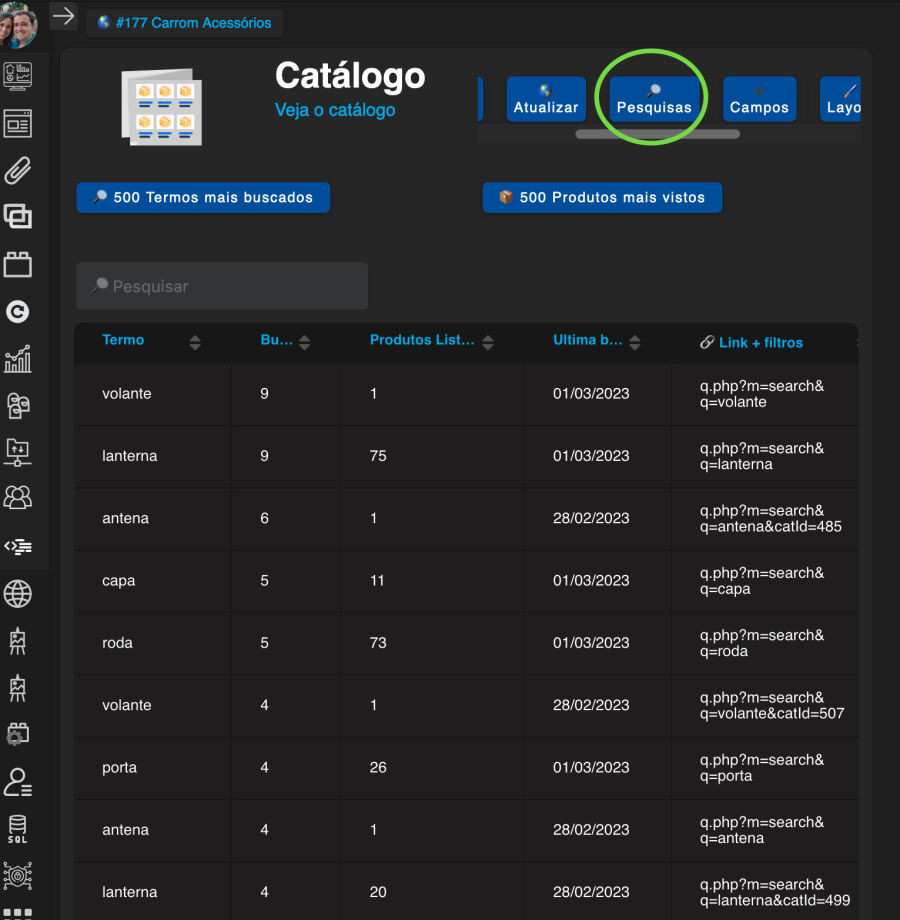Image resolution: width=900 pixels, height=920 pixels.
Task: Open 500 Produtos mais vistos
Action: (602, 198)
